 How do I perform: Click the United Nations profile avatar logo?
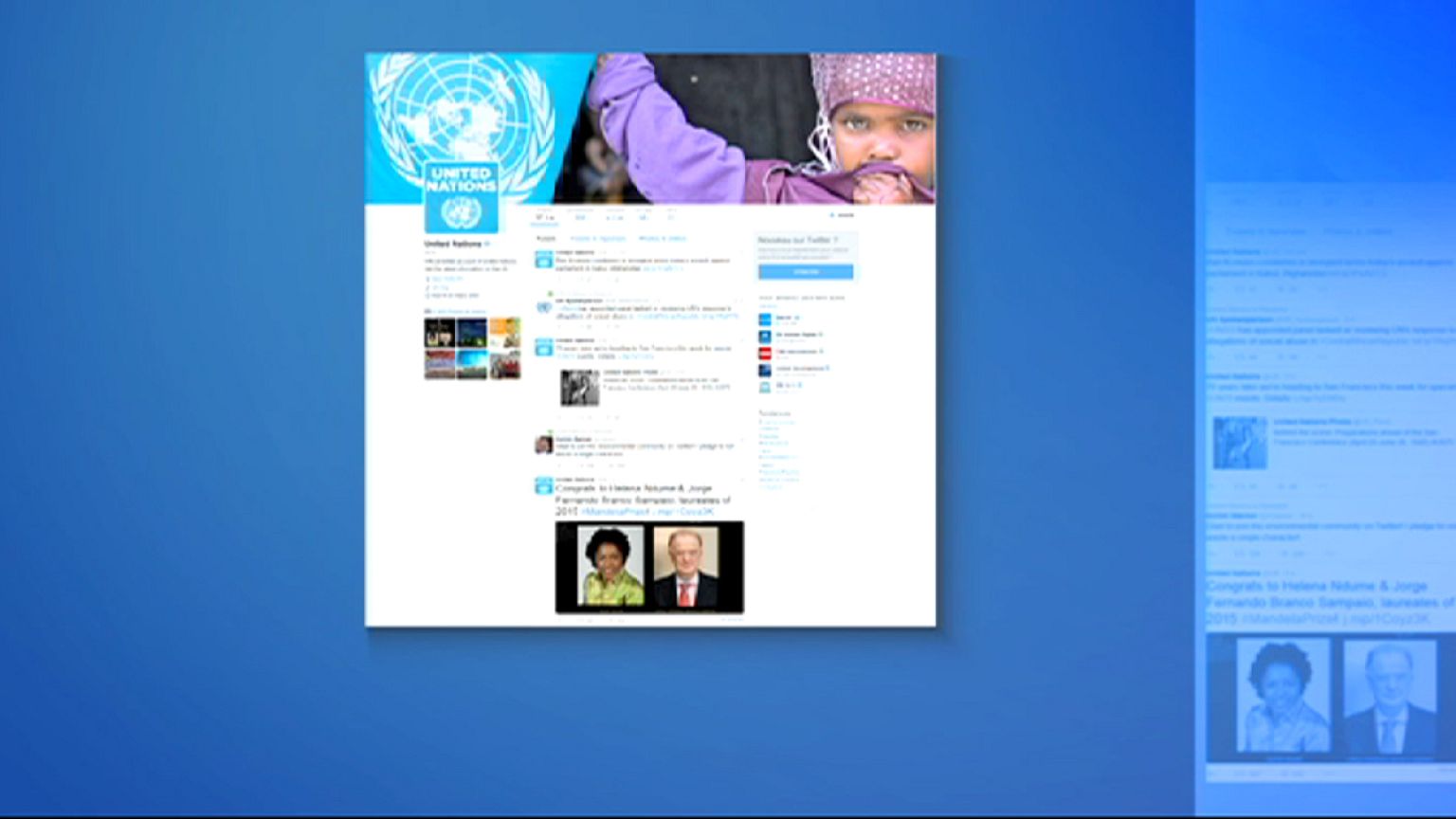[x=462, y=197]
